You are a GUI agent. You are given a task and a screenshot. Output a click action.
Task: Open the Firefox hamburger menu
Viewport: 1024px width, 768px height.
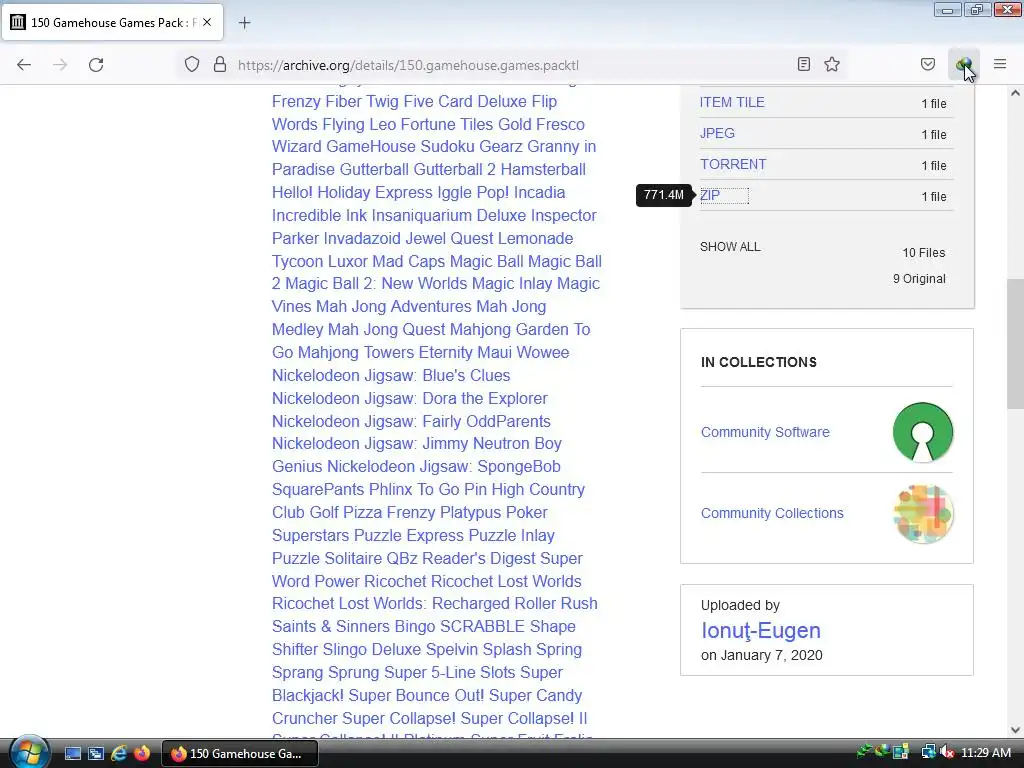[x=1000, y=64]
